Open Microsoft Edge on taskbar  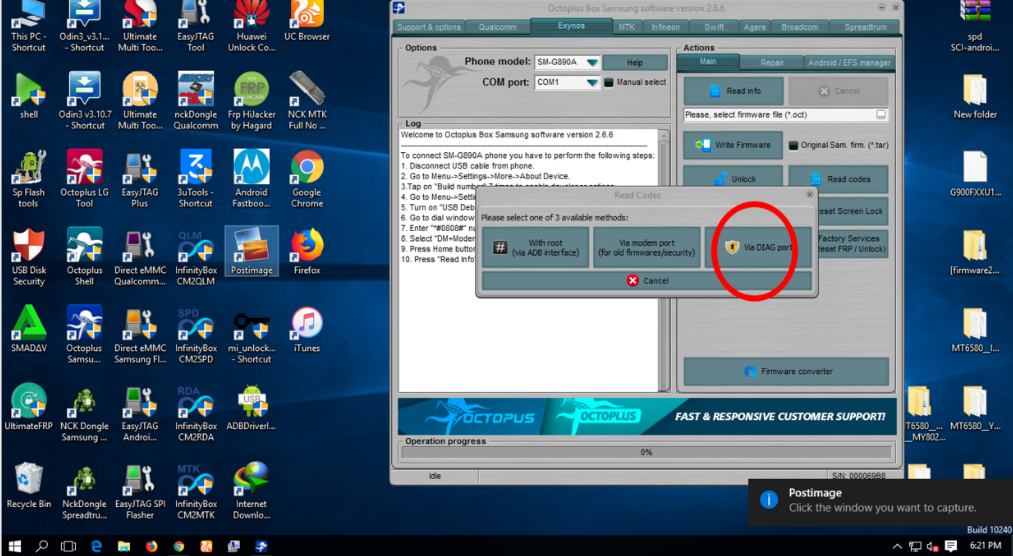coord(96,546)
